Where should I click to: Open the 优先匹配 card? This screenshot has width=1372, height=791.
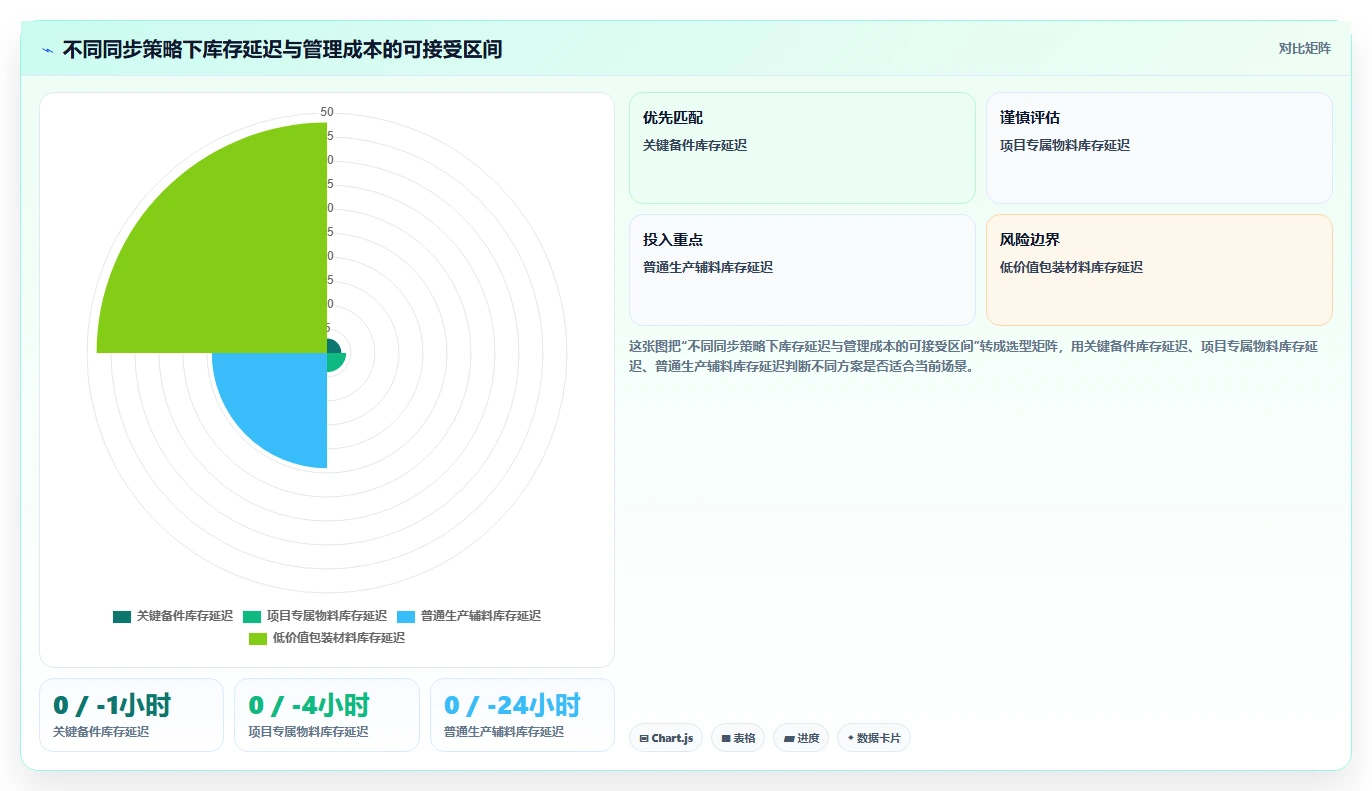point(802,148)
